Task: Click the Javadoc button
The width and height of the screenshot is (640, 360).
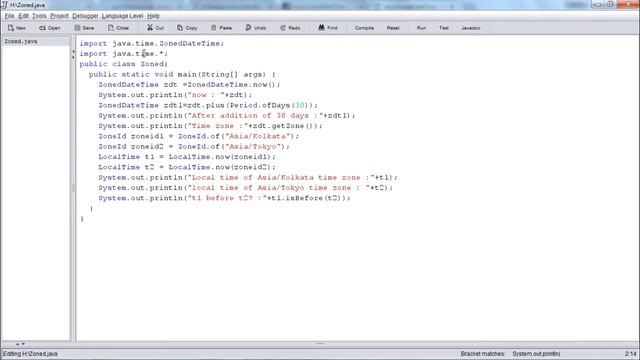Action: point(471,28)
